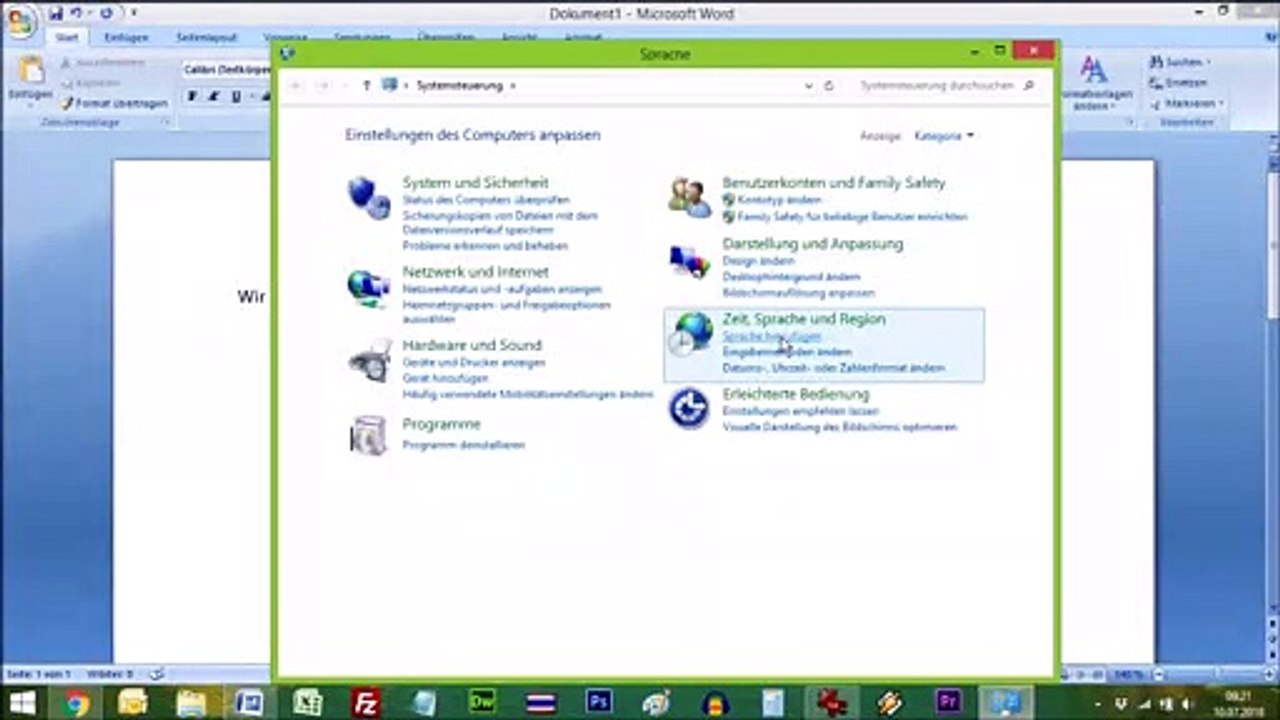The width and height of the screenshot is (1280, 720).
Task: Open Dreamweaver from the taskbar
Action: pyautogui.click(x=484, y=703)
